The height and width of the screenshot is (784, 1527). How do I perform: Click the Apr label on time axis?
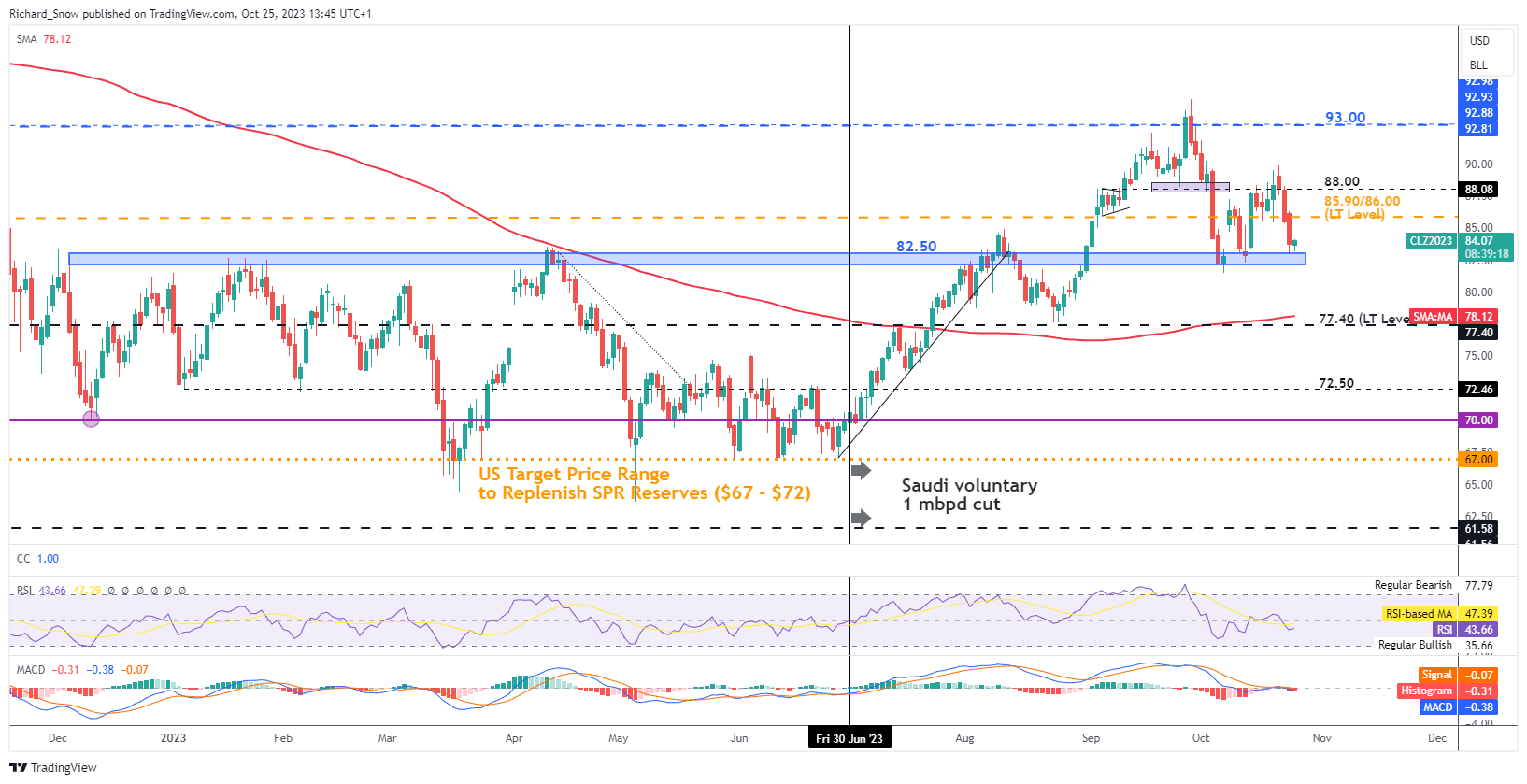pos(514,738)
